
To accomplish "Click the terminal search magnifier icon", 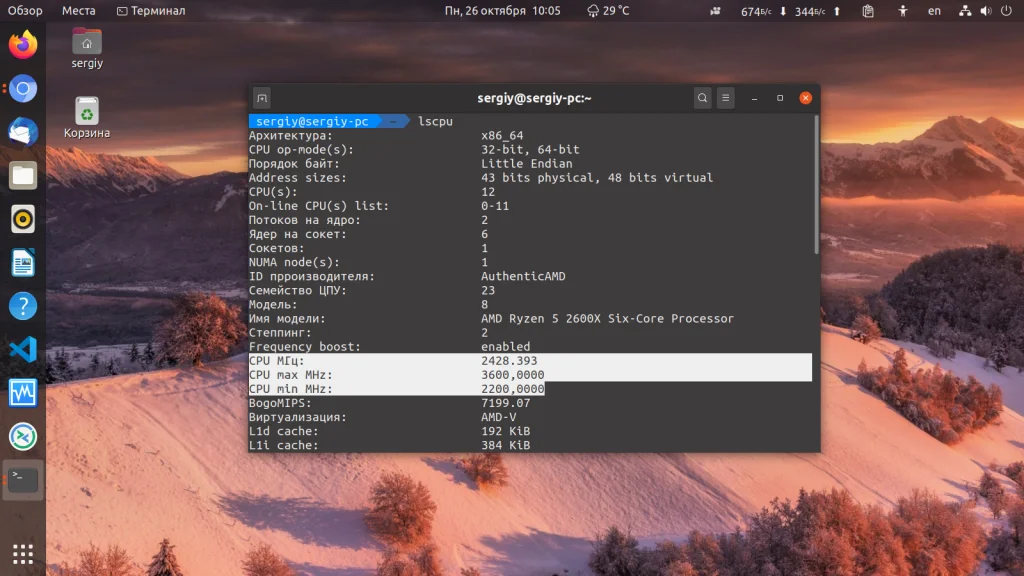I will tap(703, 98).
